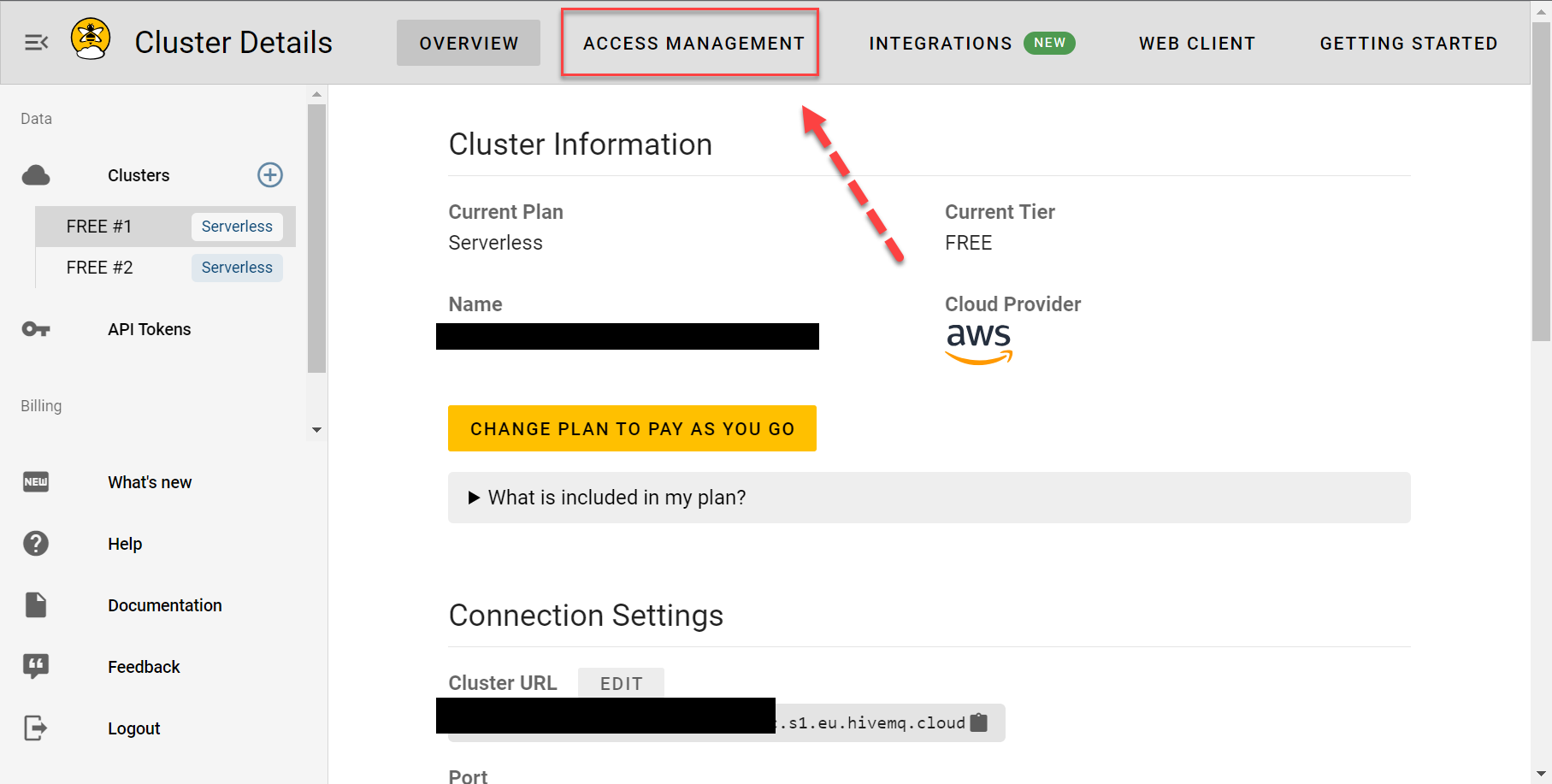Click the What's new badge icon

36,482
